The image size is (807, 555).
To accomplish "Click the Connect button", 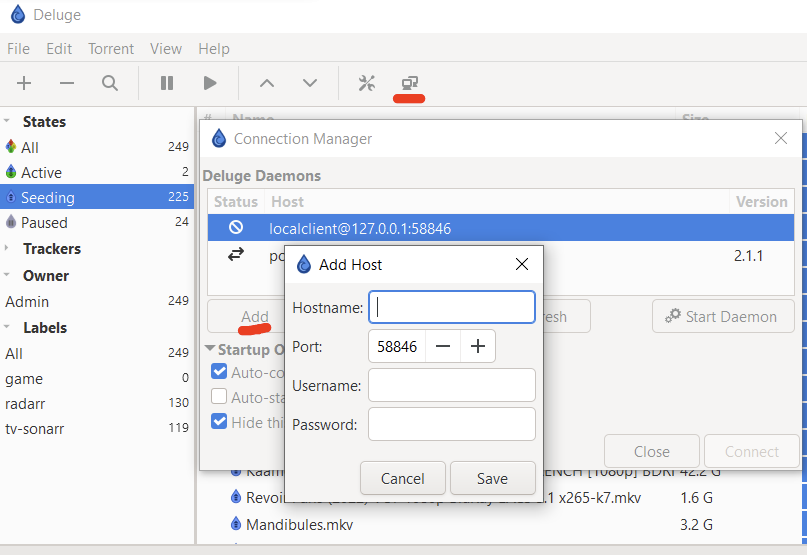I will point(751,451).
